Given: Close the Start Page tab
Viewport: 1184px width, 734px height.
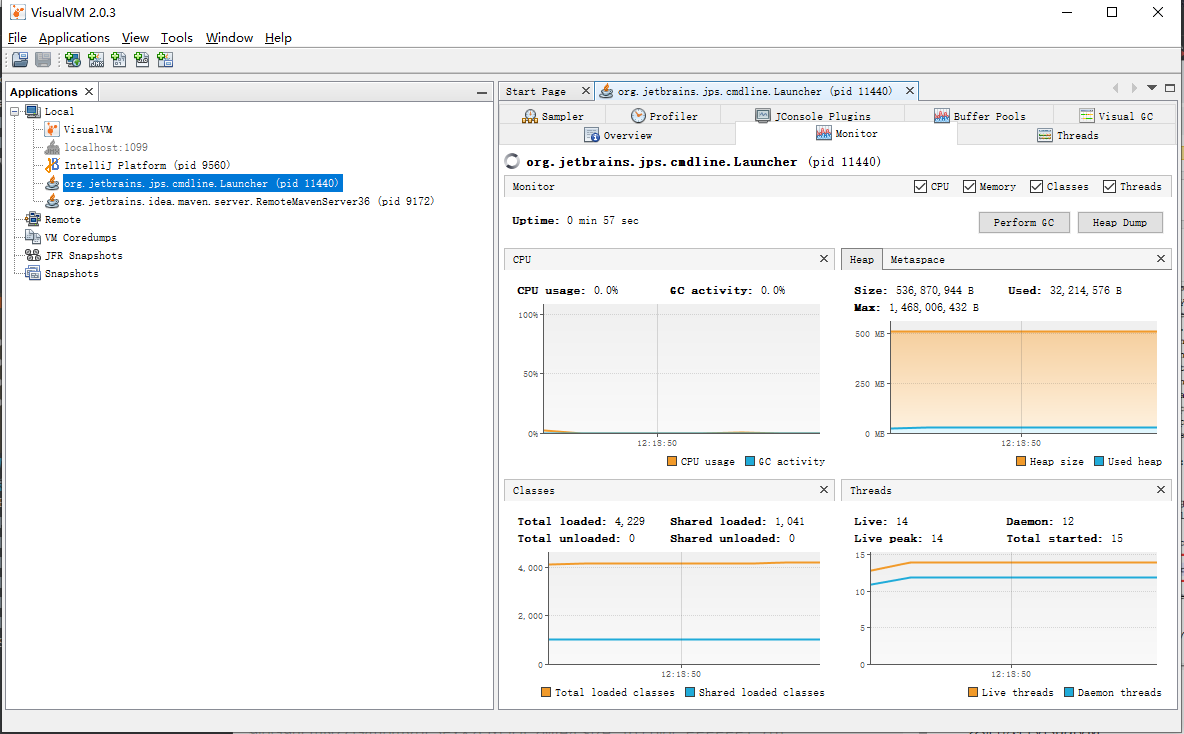Looking at the screenshot, I should tap(585, 91).
